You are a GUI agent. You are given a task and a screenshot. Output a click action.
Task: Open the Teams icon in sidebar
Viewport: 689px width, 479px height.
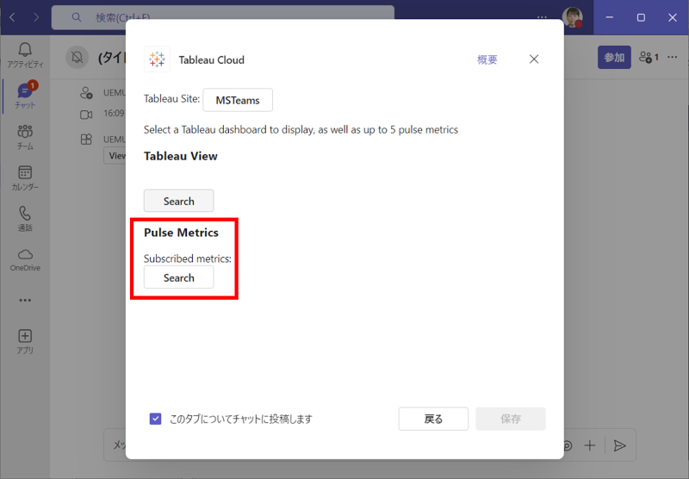coord(25,137)
